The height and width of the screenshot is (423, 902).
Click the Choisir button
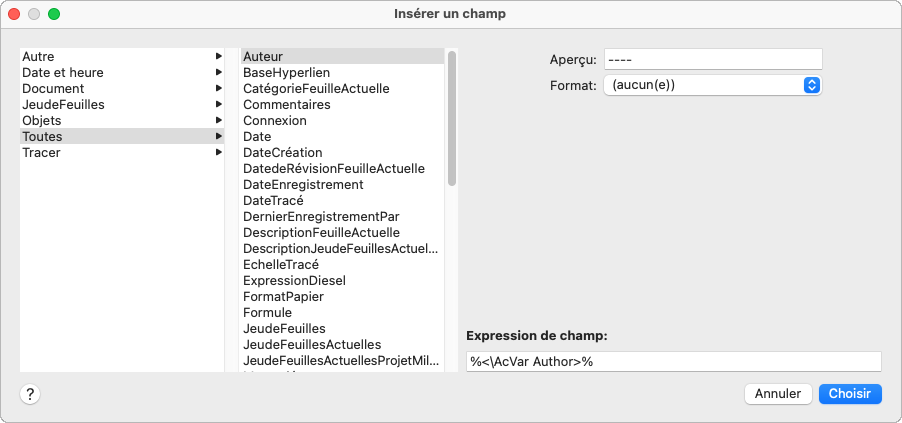[x=850, y=394]
